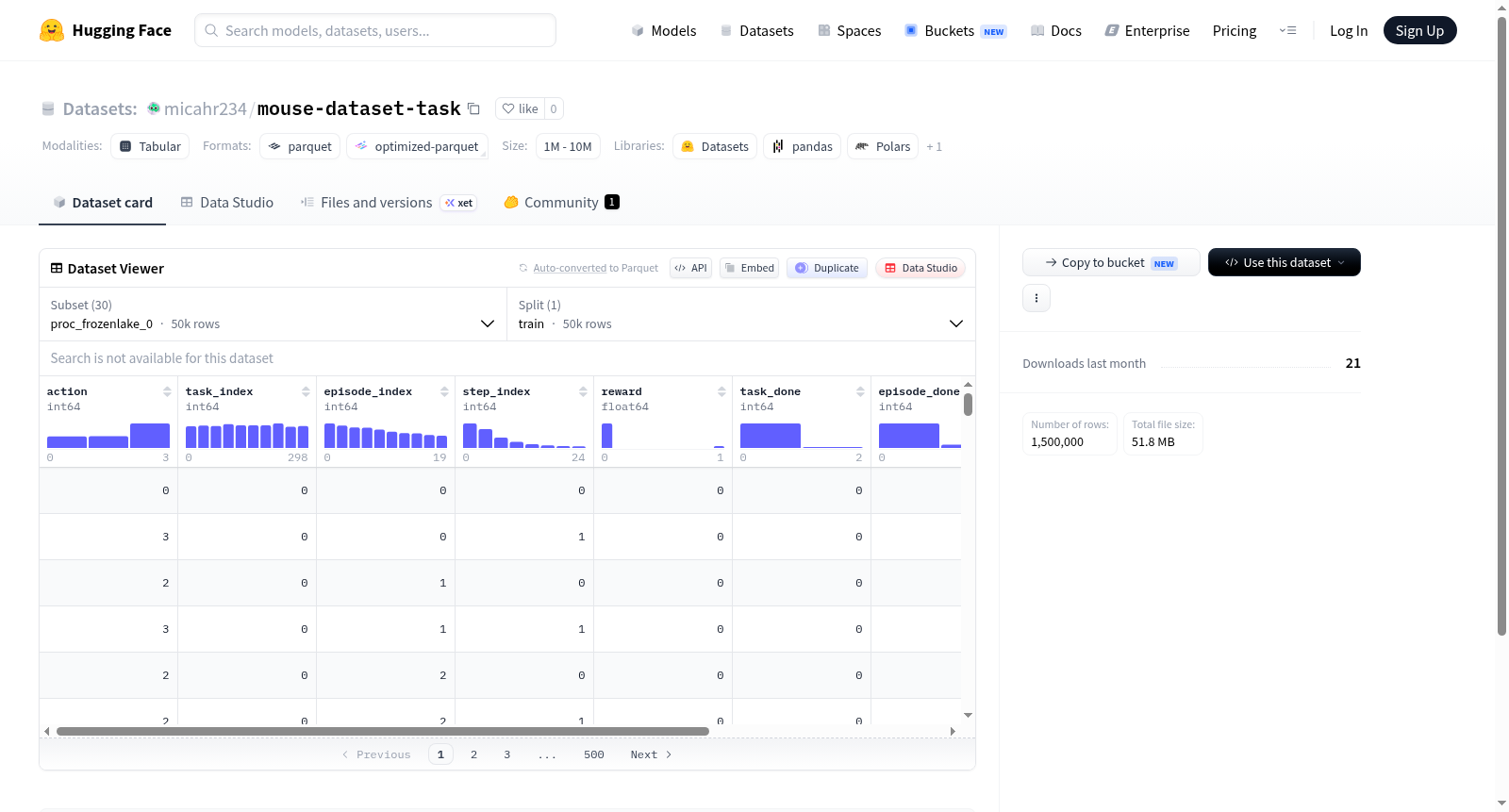Click the Tabular modality tag
Image resolution: width=1509 pixels, height=812 pixels.
coord(150,146)
